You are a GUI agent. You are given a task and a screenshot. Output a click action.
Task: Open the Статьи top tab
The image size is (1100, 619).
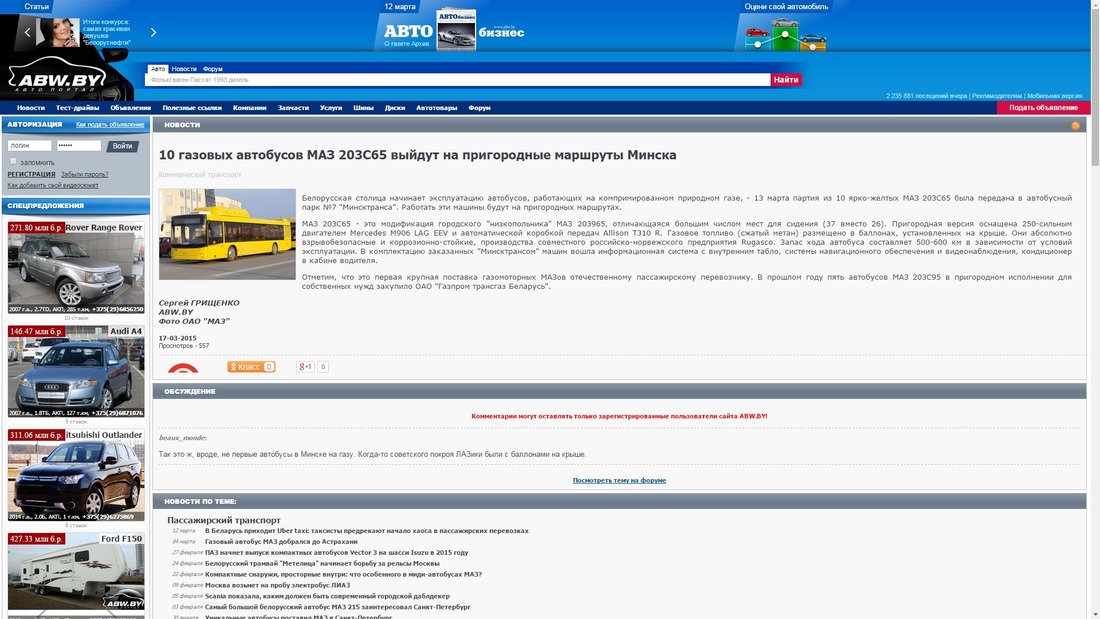click(36, 6)
